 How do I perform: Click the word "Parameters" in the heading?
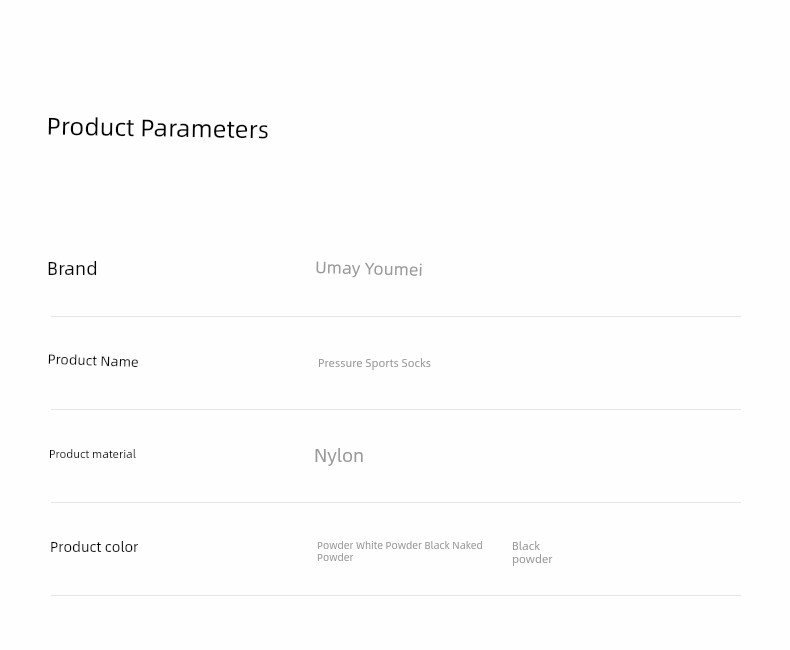pos(205,129)
